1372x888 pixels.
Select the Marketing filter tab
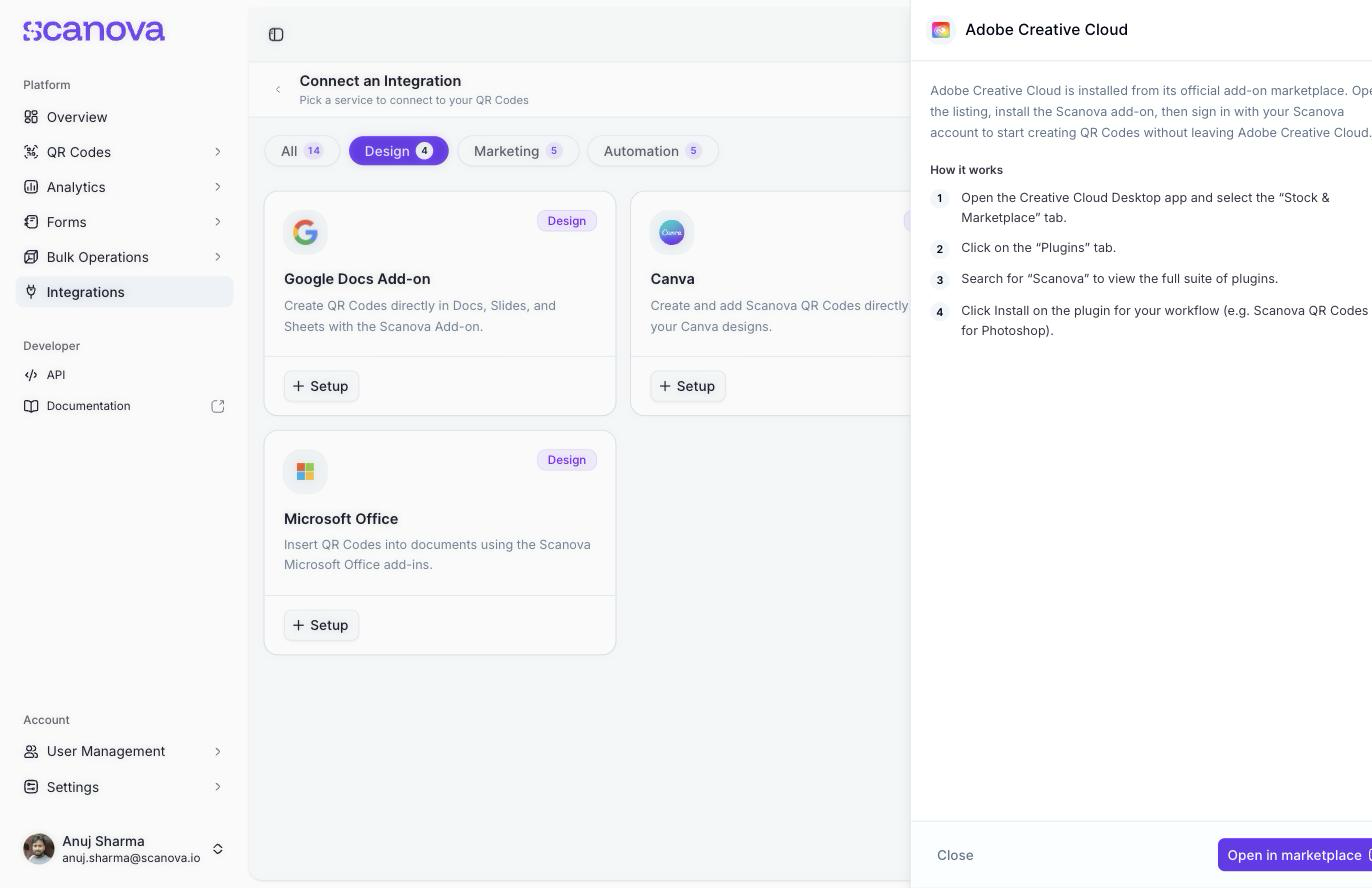(x=518, y=151)
